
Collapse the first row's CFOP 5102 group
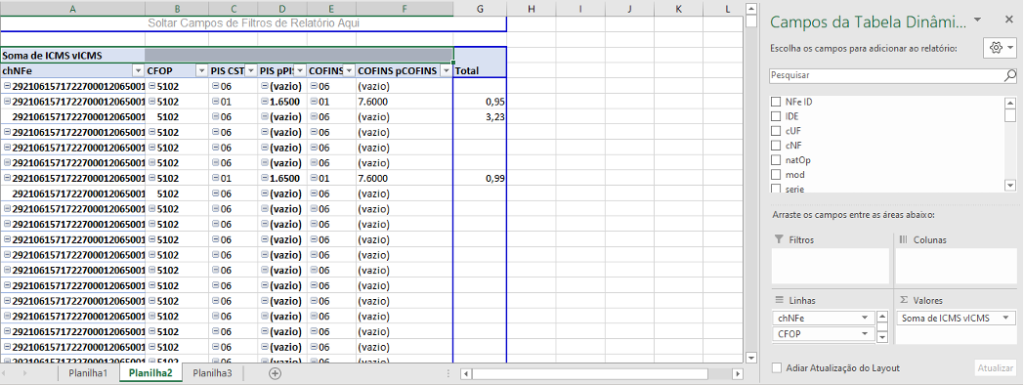[x=152, y=86]
